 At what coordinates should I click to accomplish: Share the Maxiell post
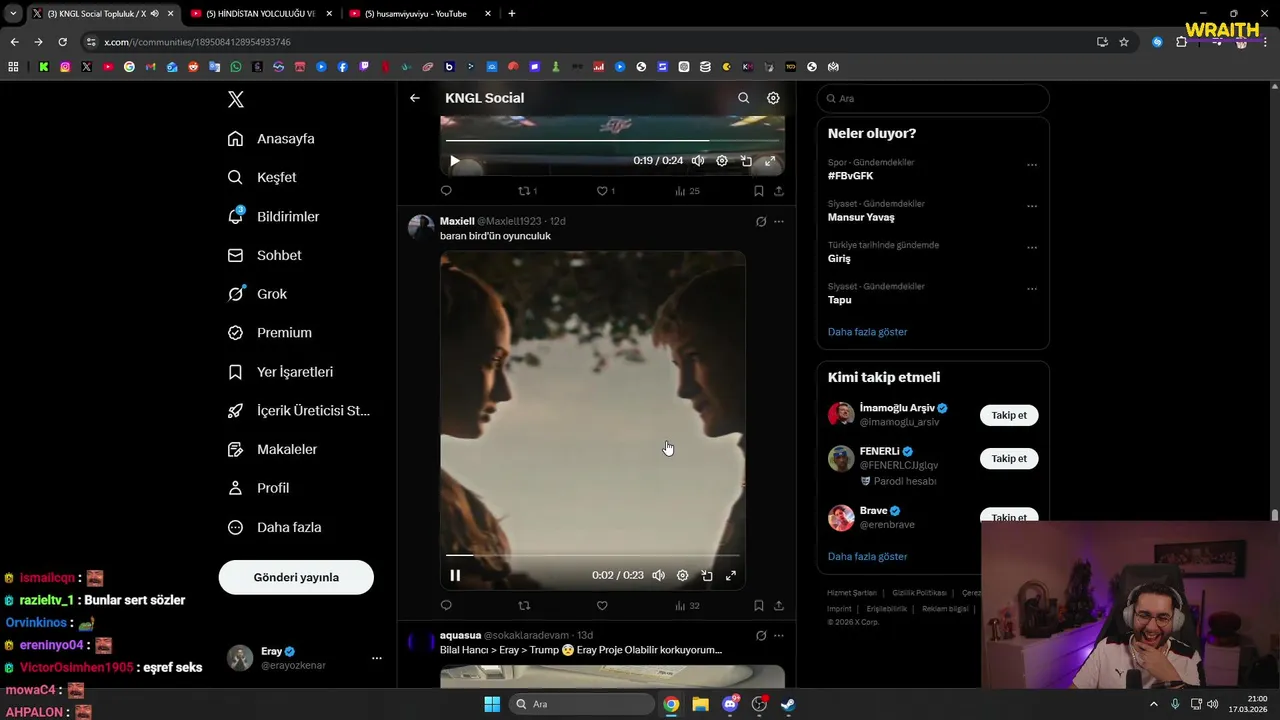(779, 605)
